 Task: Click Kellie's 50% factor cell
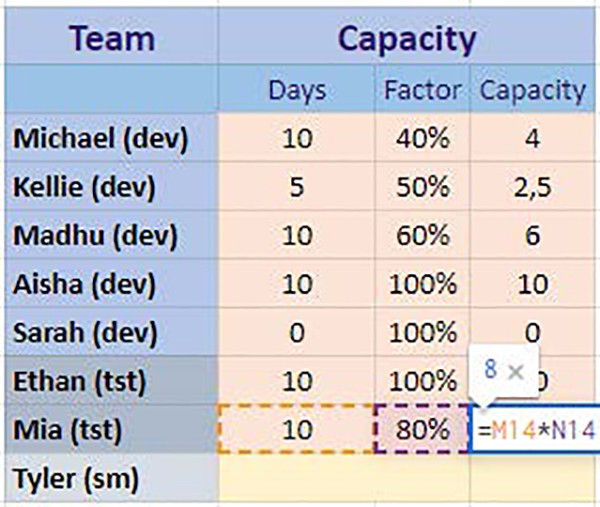coord(421,187)
